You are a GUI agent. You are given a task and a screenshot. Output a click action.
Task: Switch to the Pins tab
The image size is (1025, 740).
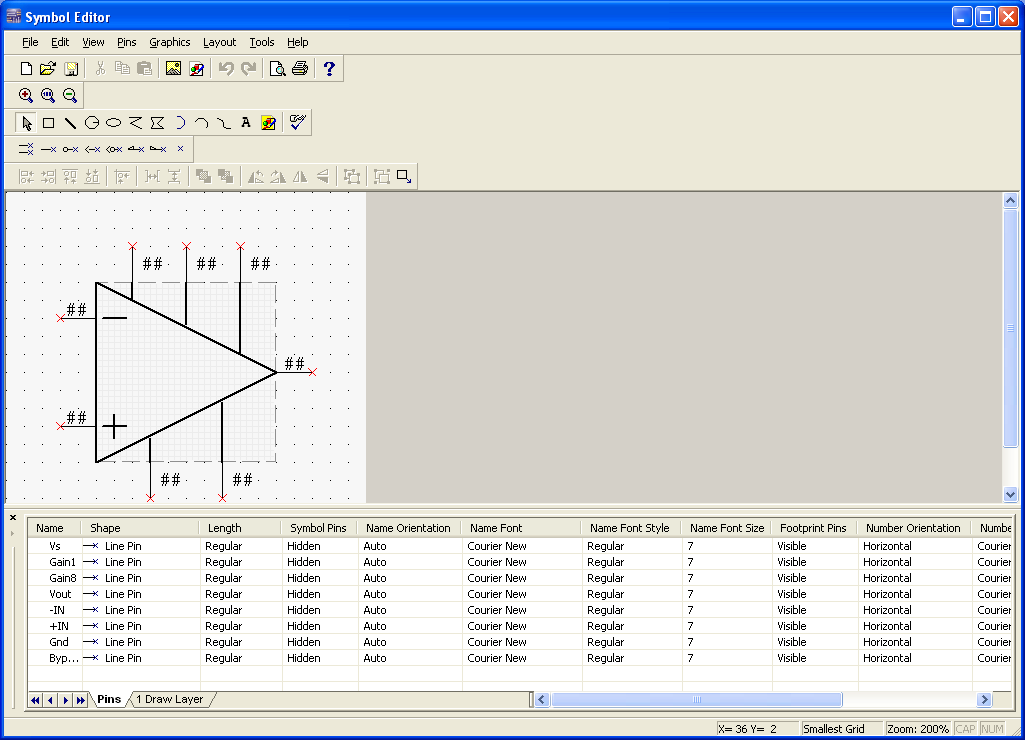coord(109,699)
